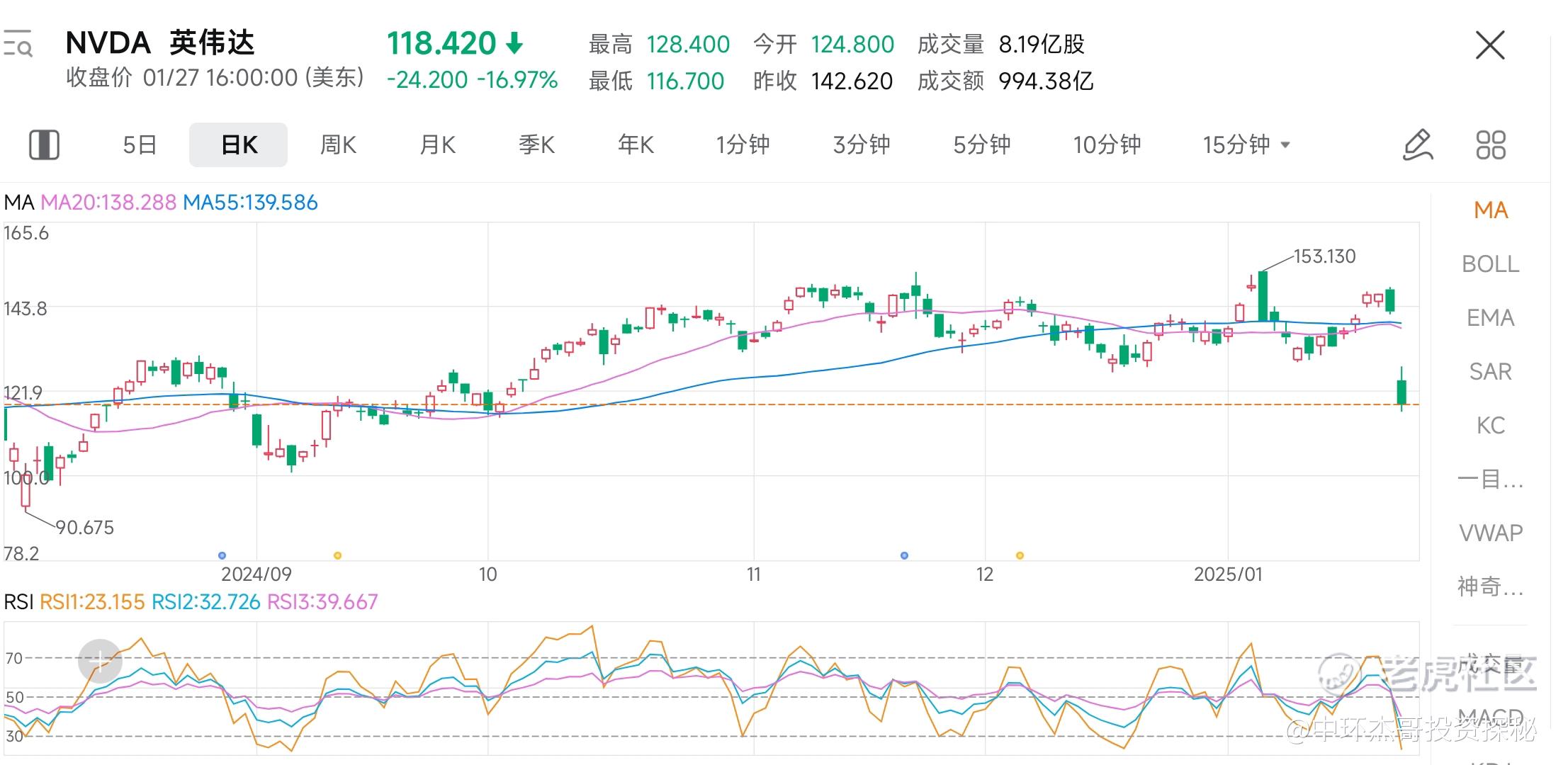The height and width of the screenshot is (765, 1568).
Task: Click the yellow event dot after 2024/09
Action: click(337, 555)
